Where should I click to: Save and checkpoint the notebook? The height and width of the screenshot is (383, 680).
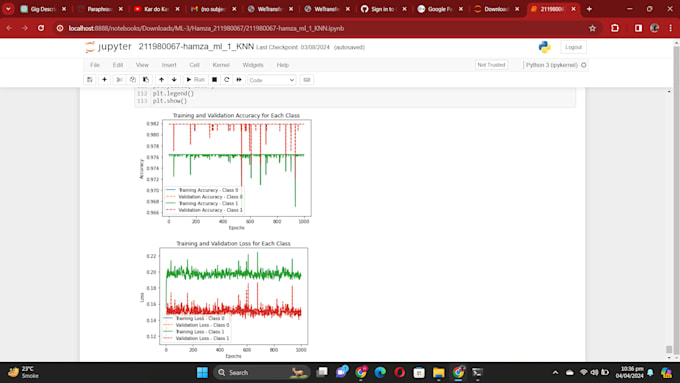(x=90, y=80)
